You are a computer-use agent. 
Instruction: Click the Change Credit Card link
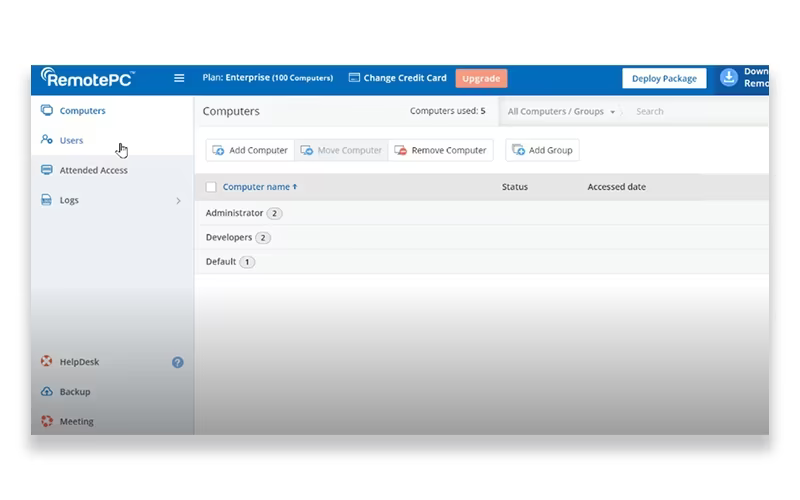405,78
